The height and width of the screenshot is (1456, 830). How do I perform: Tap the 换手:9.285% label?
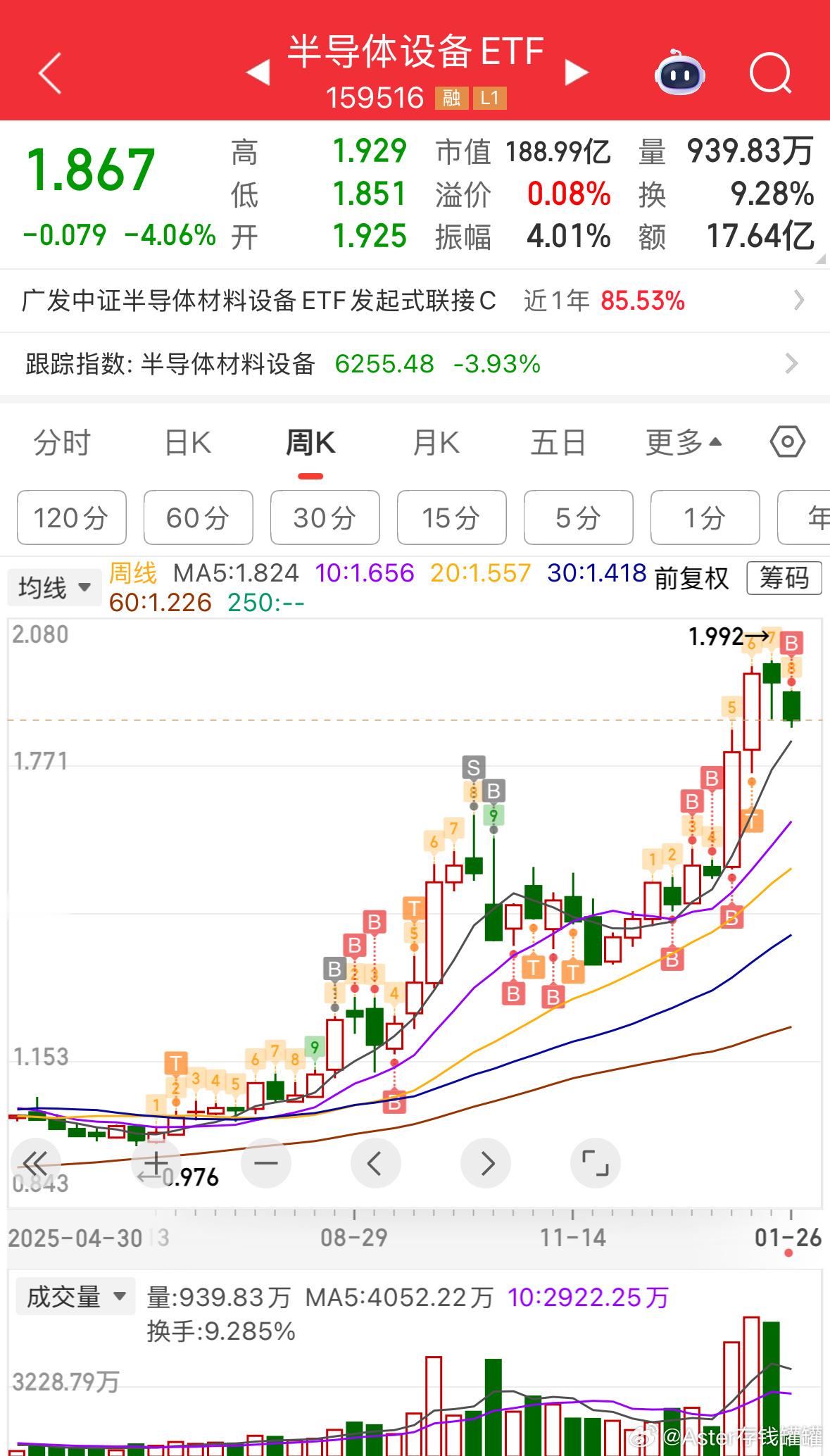pos(221,1331)
